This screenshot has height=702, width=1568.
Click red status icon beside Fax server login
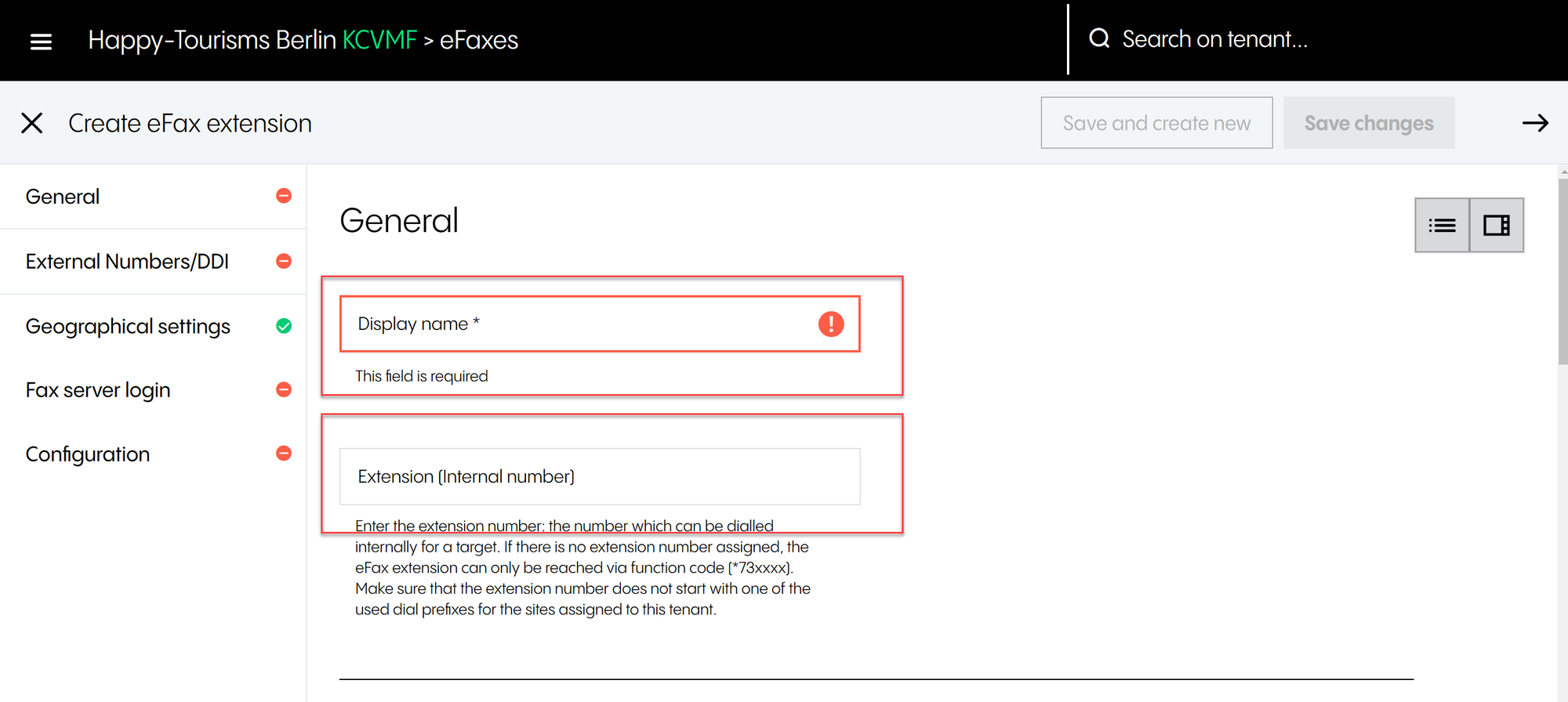(x=284, y=389)
